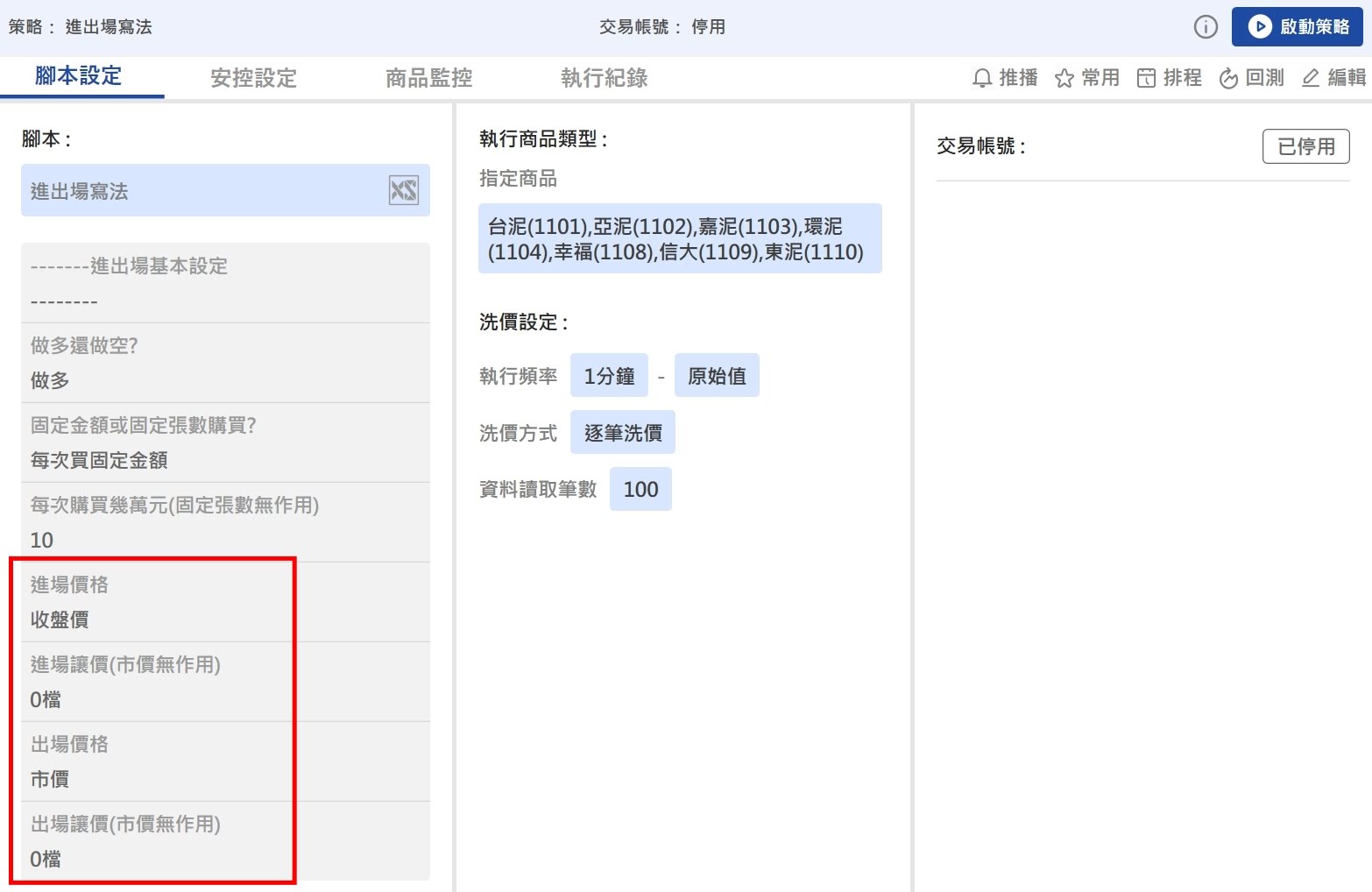
Task: Switch to the 安控設定 tab
Action: 253,78
